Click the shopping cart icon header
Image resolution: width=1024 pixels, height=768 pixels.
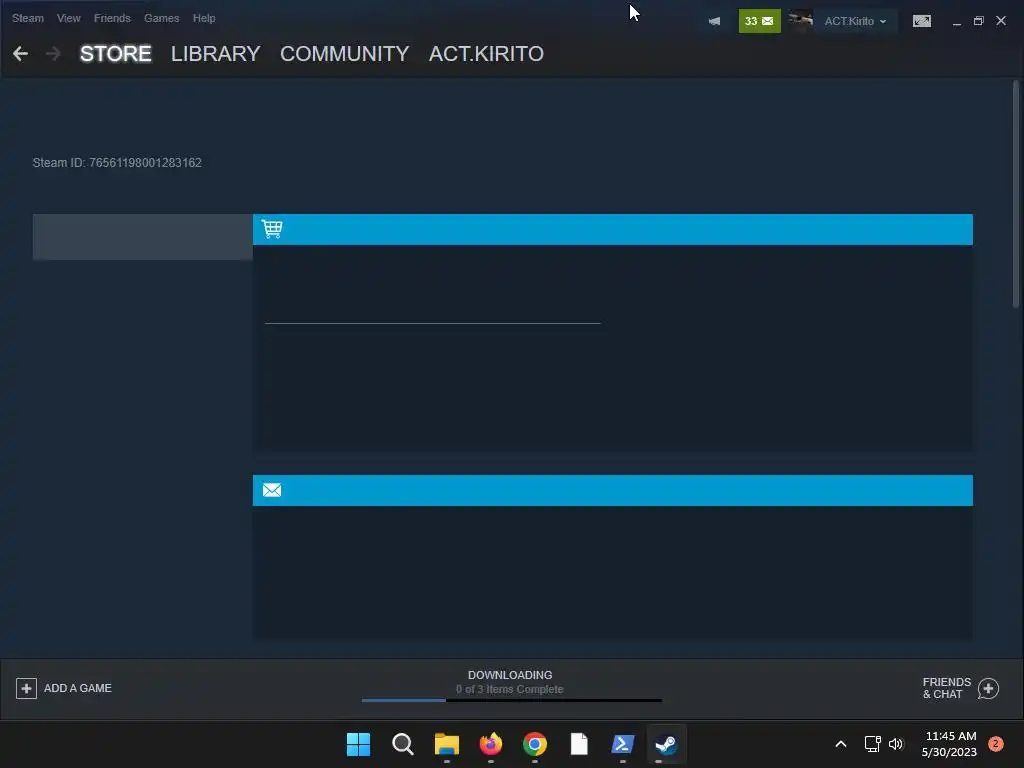coord(272,229)
